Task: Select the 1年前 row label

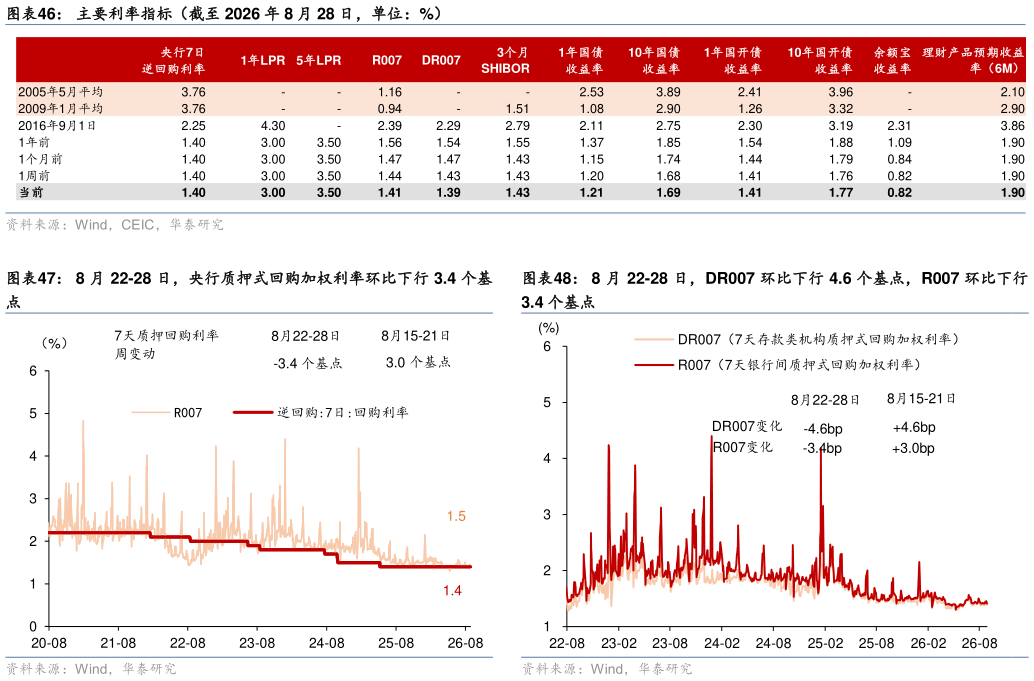Action: pyautogui.click(x=34, y=142)
